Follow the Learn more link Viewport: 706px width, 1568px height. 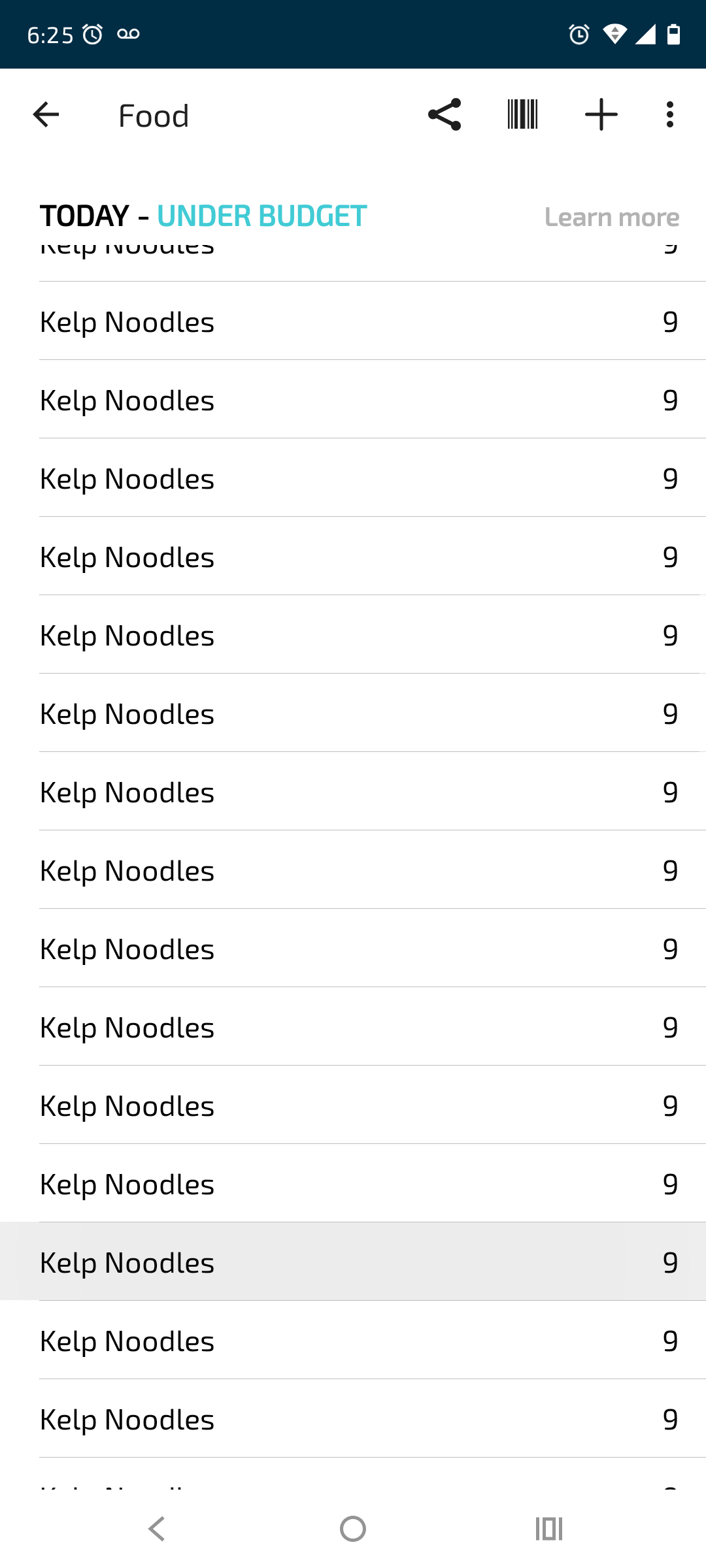612,217
